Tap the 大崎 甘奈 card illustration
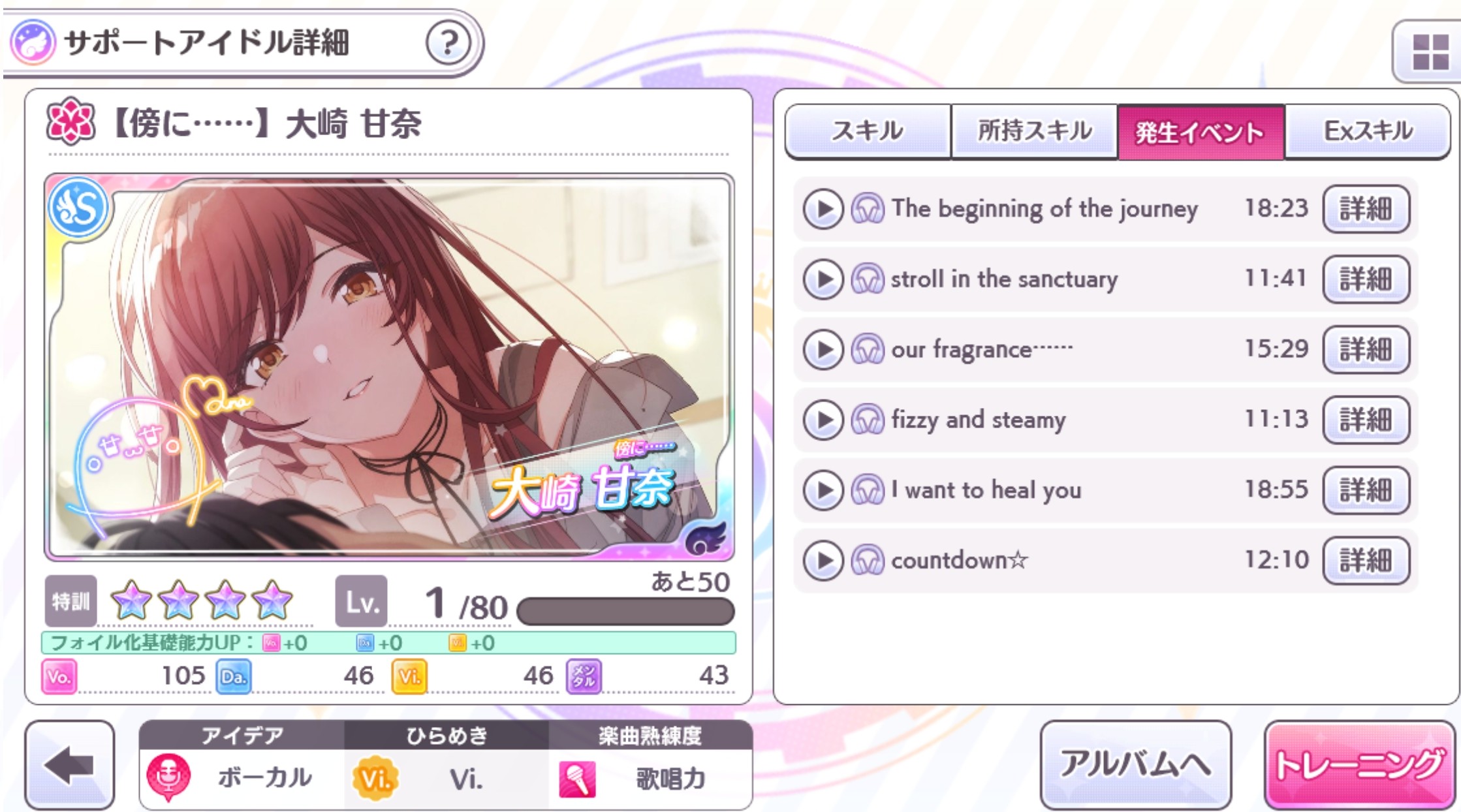This screenshot has height=812, width=1461. point(389,367)
